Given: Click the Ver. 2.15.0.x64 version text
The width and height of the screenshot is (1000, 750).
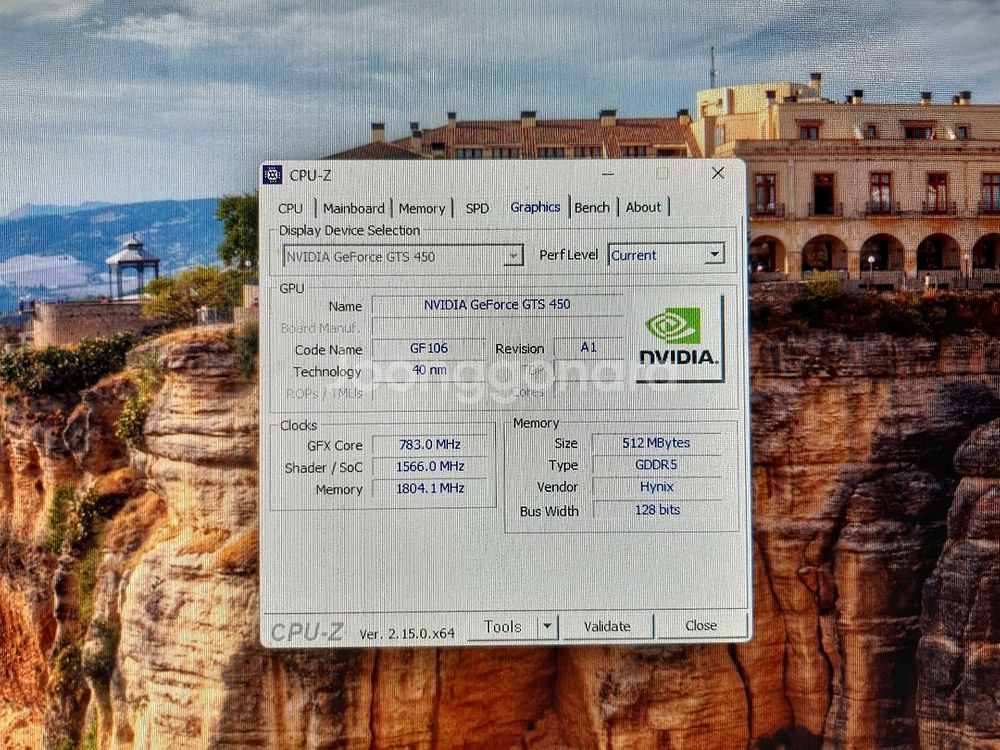Looking at the screenshot, I should click(407, 633).
